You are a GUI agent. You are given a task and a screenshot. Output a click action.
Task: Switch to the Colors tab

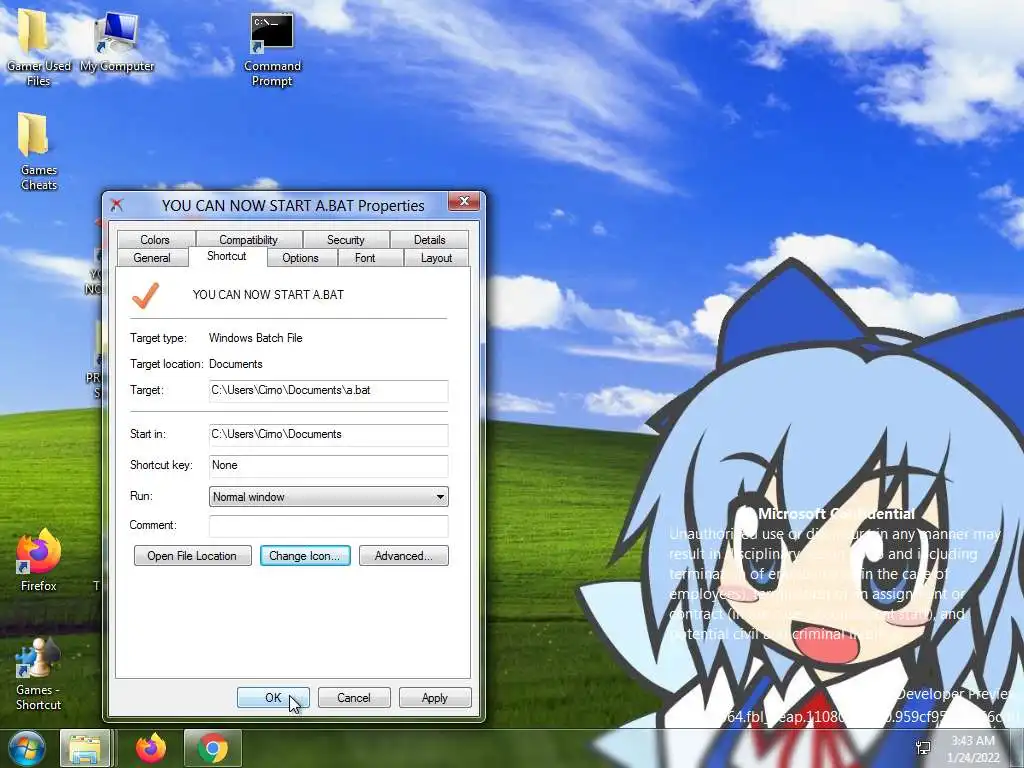(155, 240)
